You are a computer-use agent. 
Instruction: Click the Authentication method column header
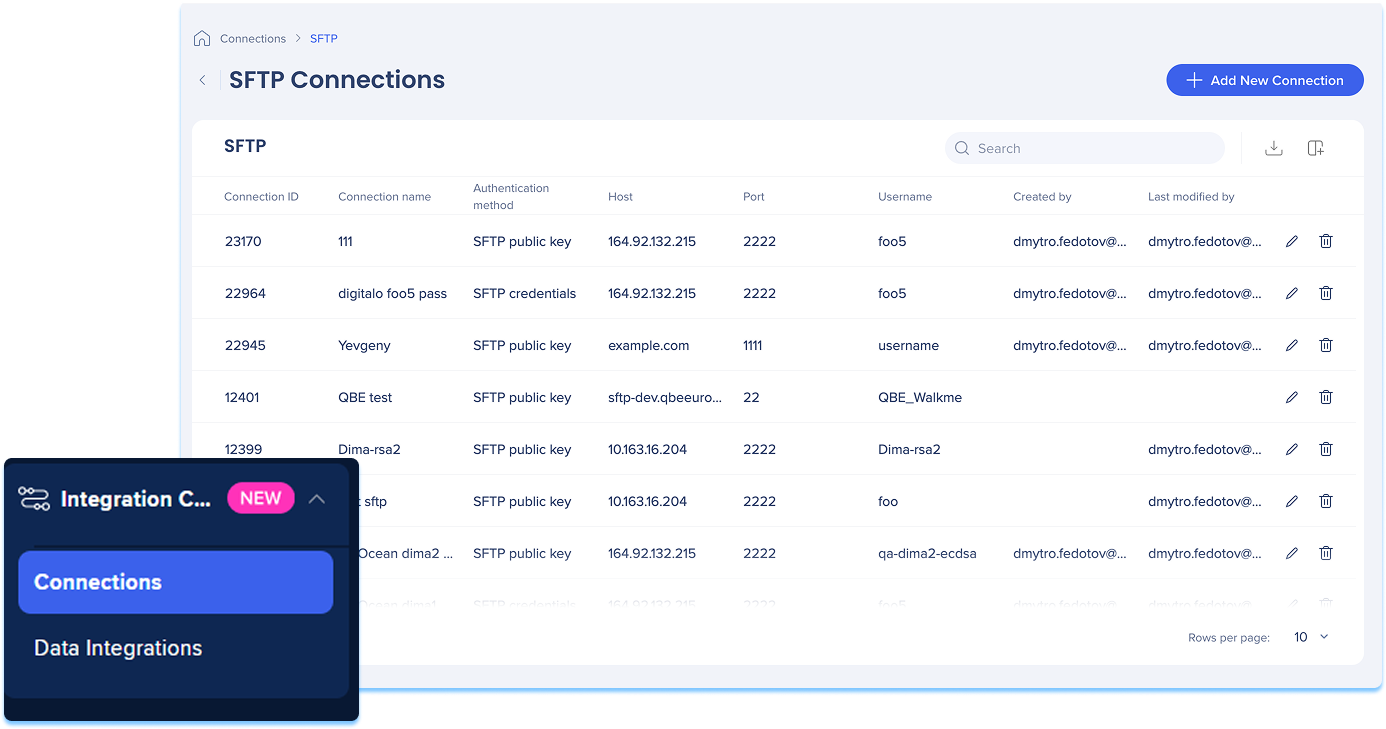(x=511, y=196)
